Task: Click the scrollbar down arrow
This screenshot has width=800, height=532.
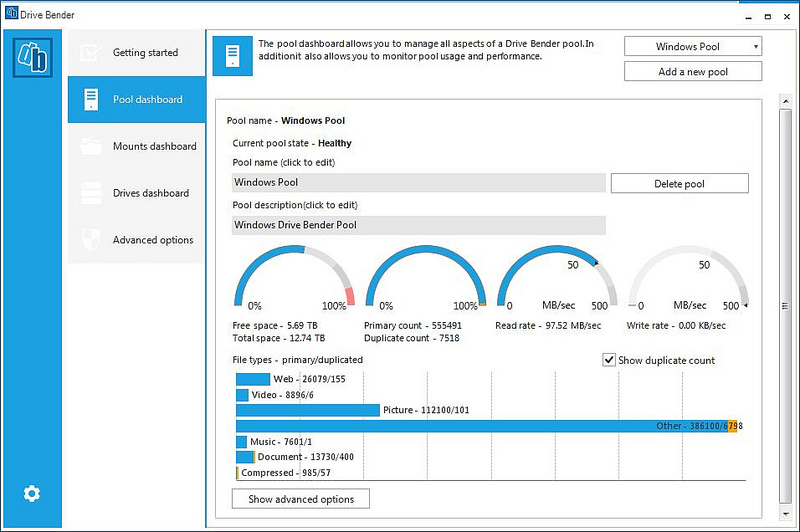Action: (786, 513)
